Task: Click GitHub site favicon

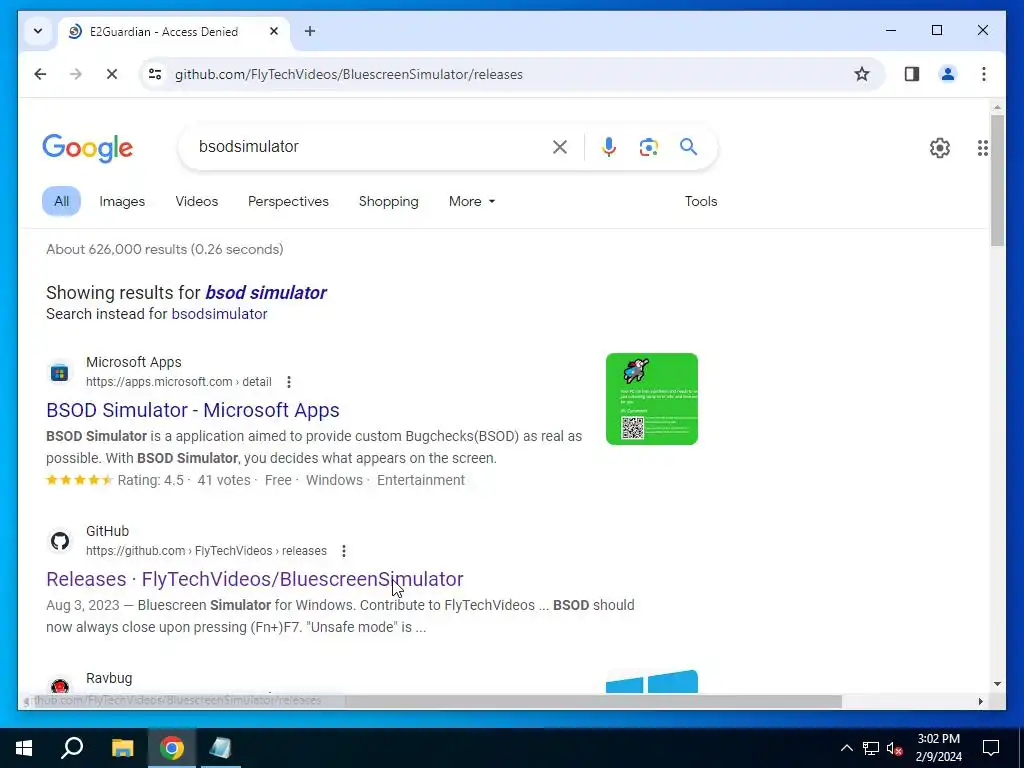Action: 59,541
